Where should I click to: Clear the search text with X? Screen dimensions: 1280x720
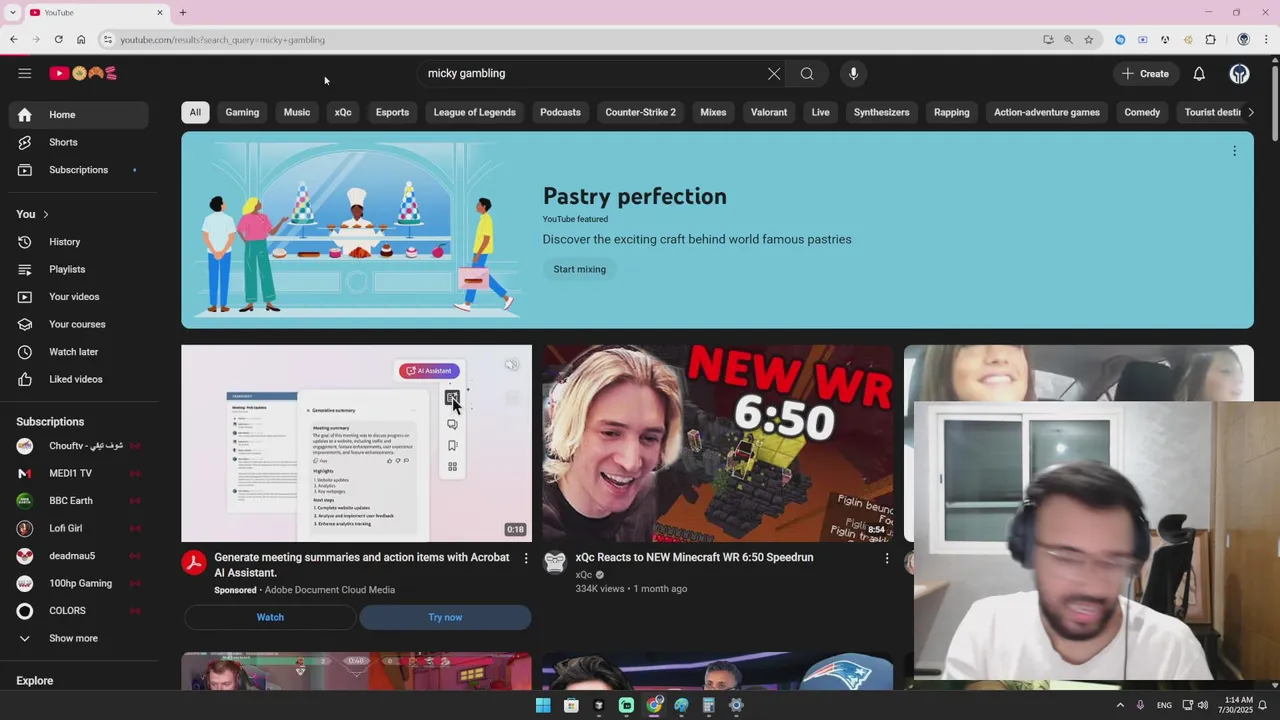point(774,73)
